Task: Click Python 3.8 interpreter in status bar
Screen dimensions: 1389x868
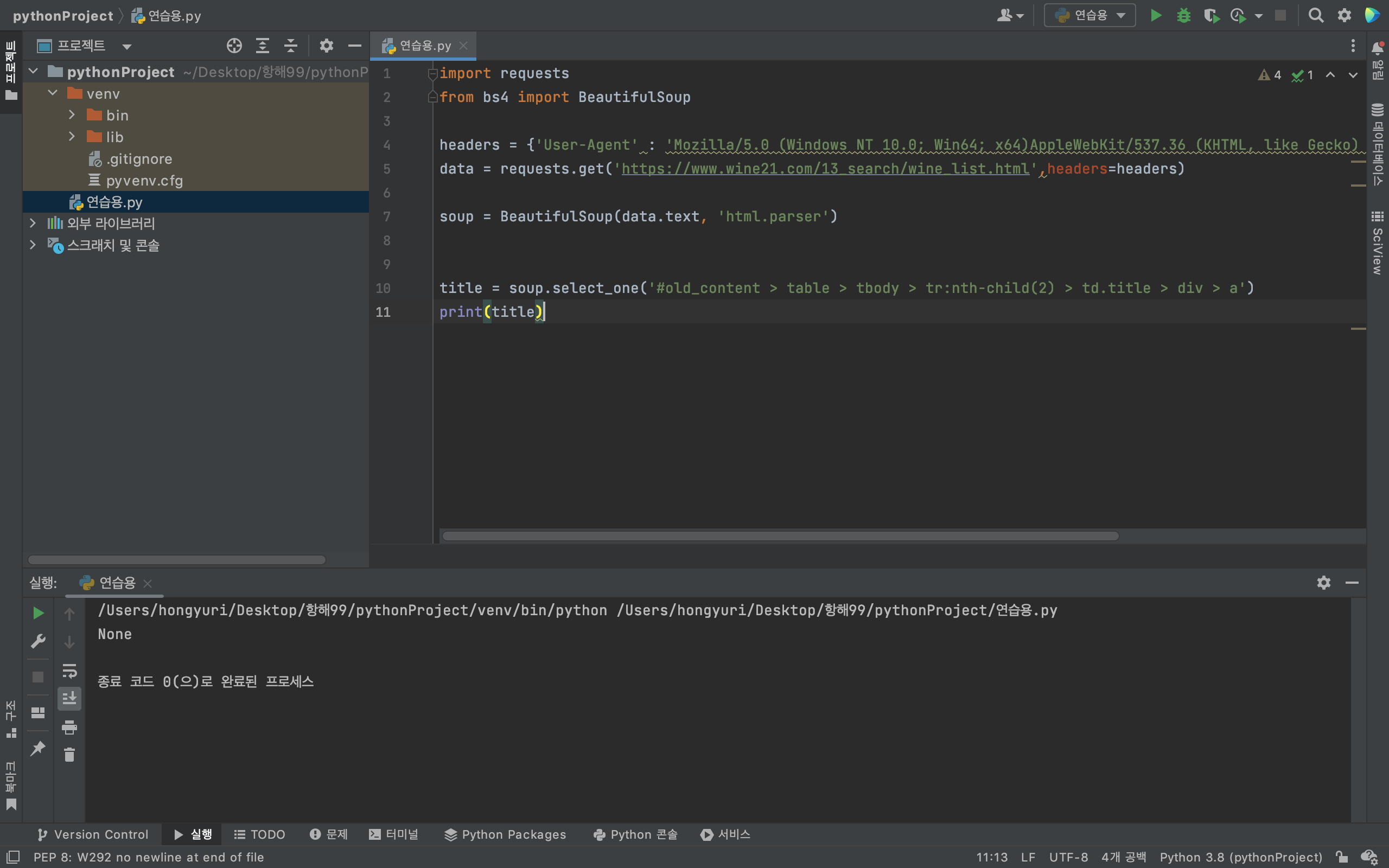Action: (1241, 857)
